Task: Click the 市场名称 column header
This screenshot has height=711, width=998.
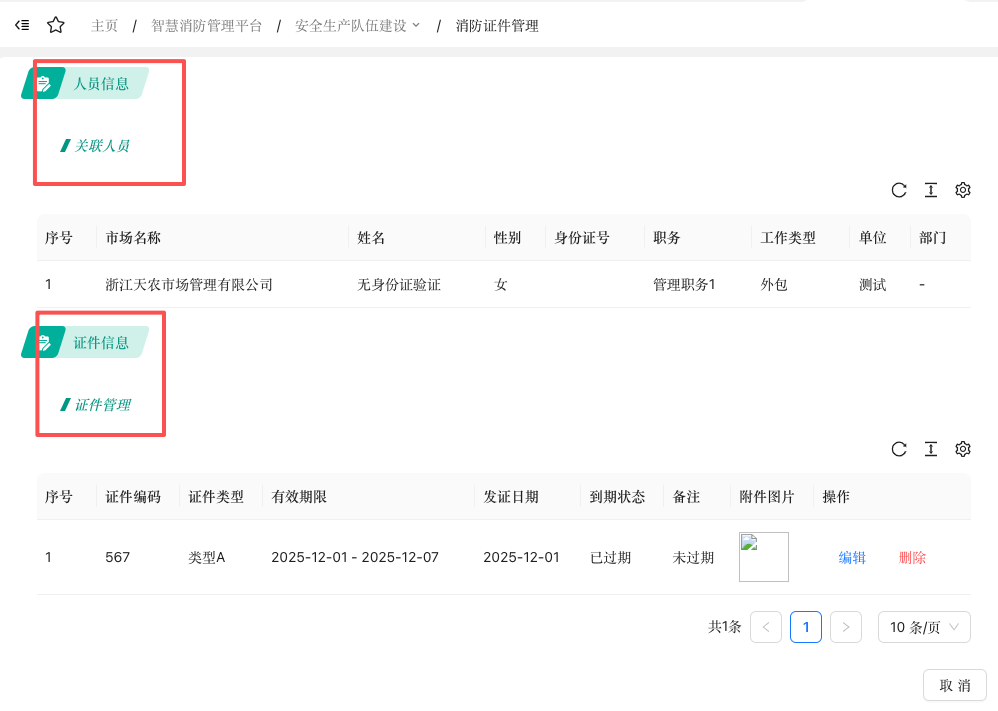Action: point(133,237)
